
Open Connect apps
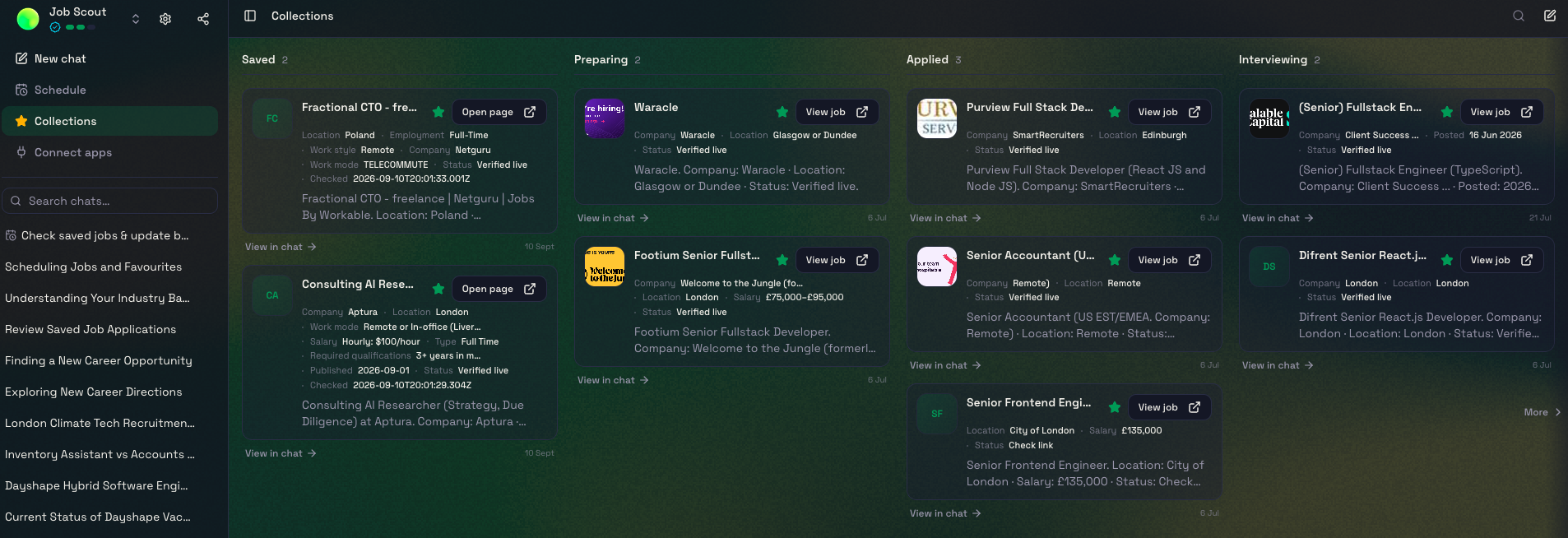[x=109, y=152]
